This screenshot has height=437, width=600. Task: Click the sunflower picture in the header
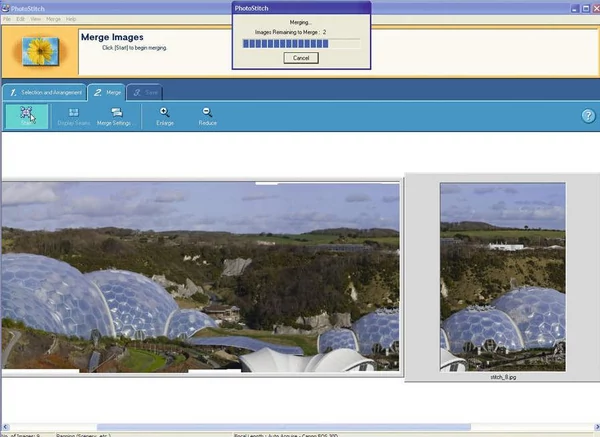point(40,51)
